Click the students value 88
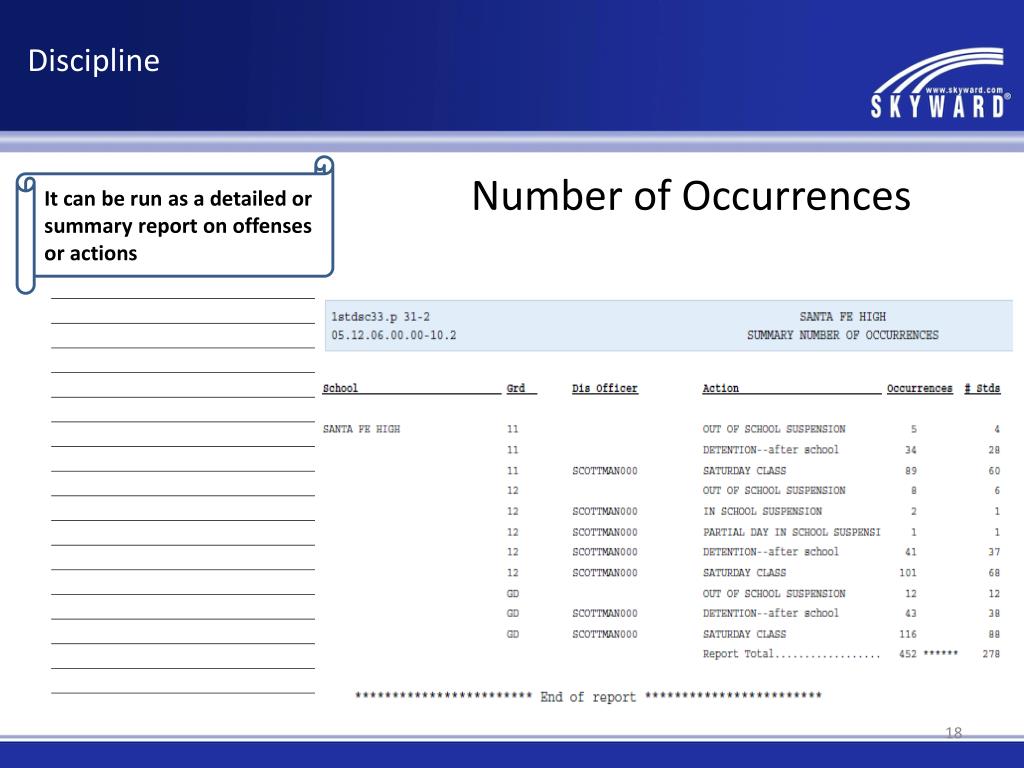Screen dimensions: 1024x768 [994, 634]
